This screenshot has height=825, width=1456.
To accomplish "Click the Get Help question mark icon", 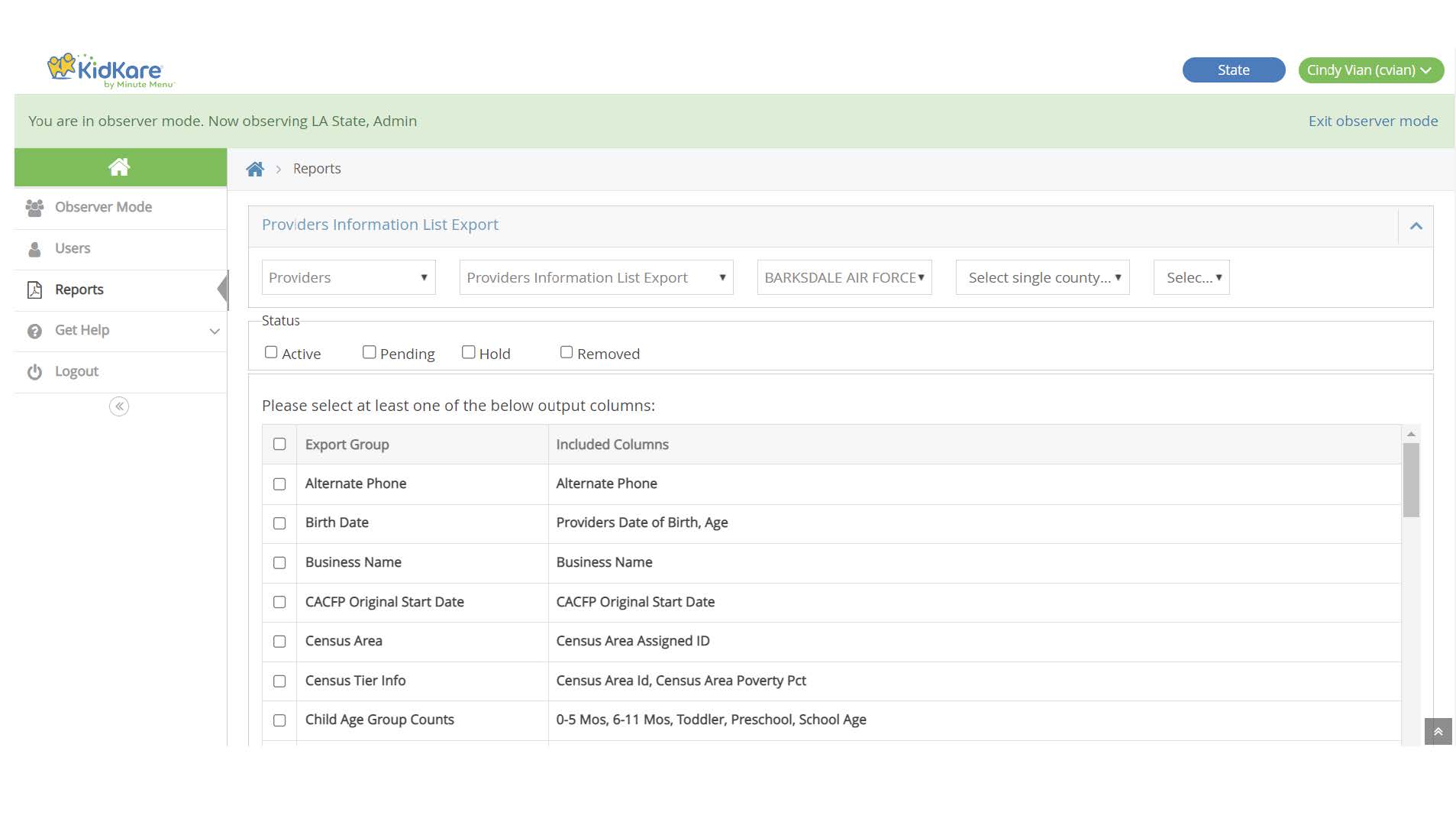I will point(34,331).
